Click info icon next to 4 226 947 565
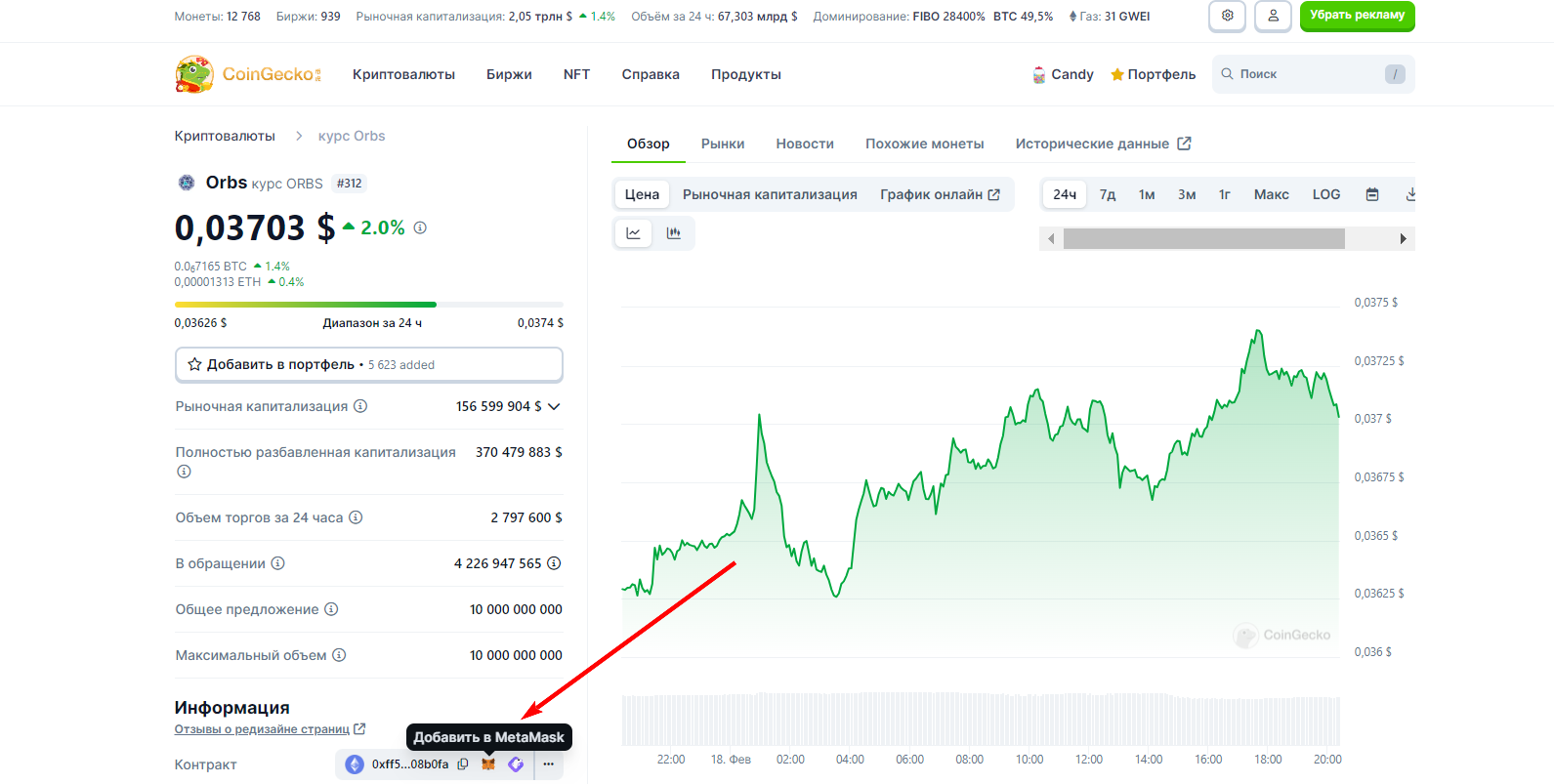The height and width of the screenshot is (784, 1554). 554,563
